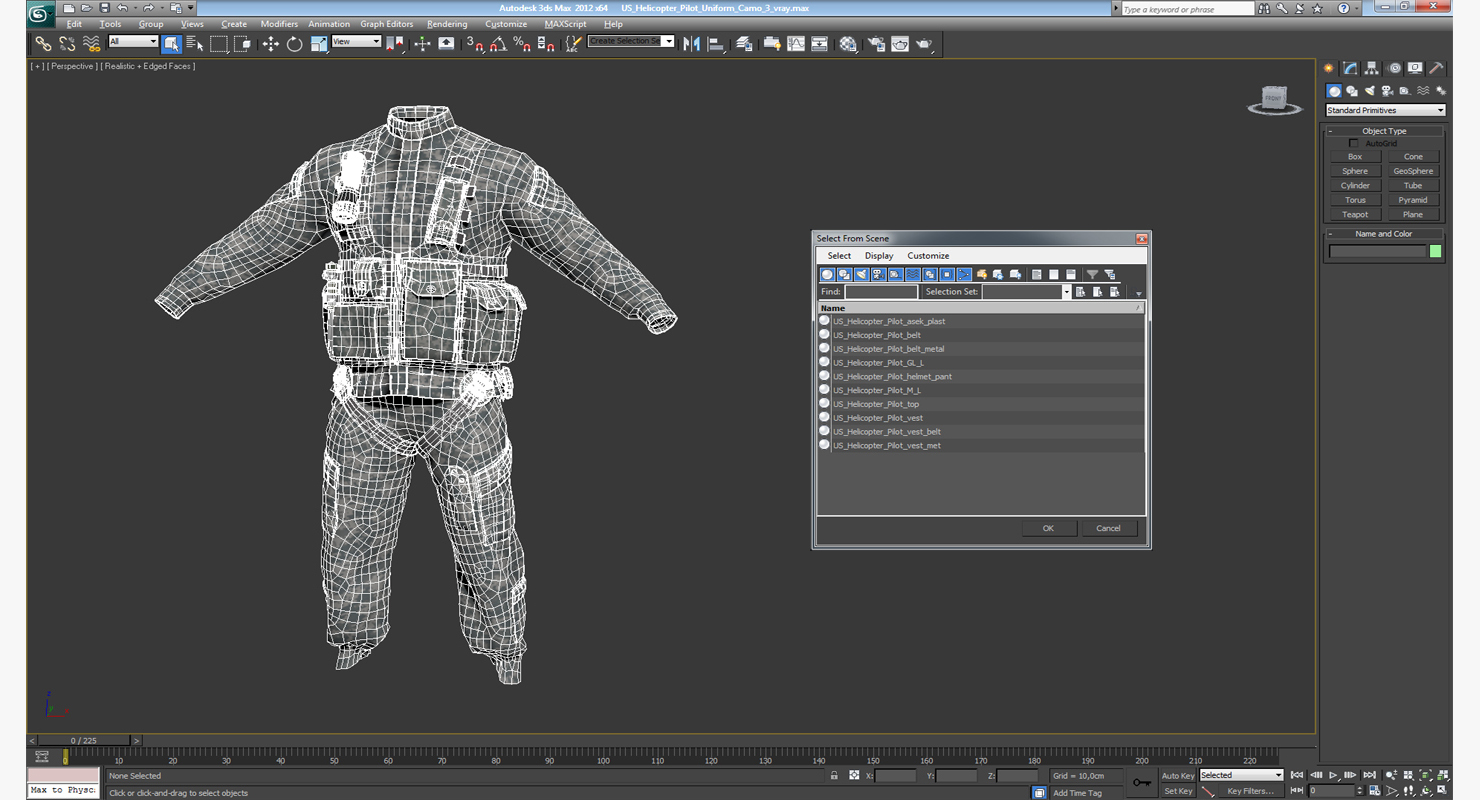Image resolution: width=1480 pixels, height=800 pixels.
Task: Open the Display menu in Select From Scene
Action: tap(878, 256)
